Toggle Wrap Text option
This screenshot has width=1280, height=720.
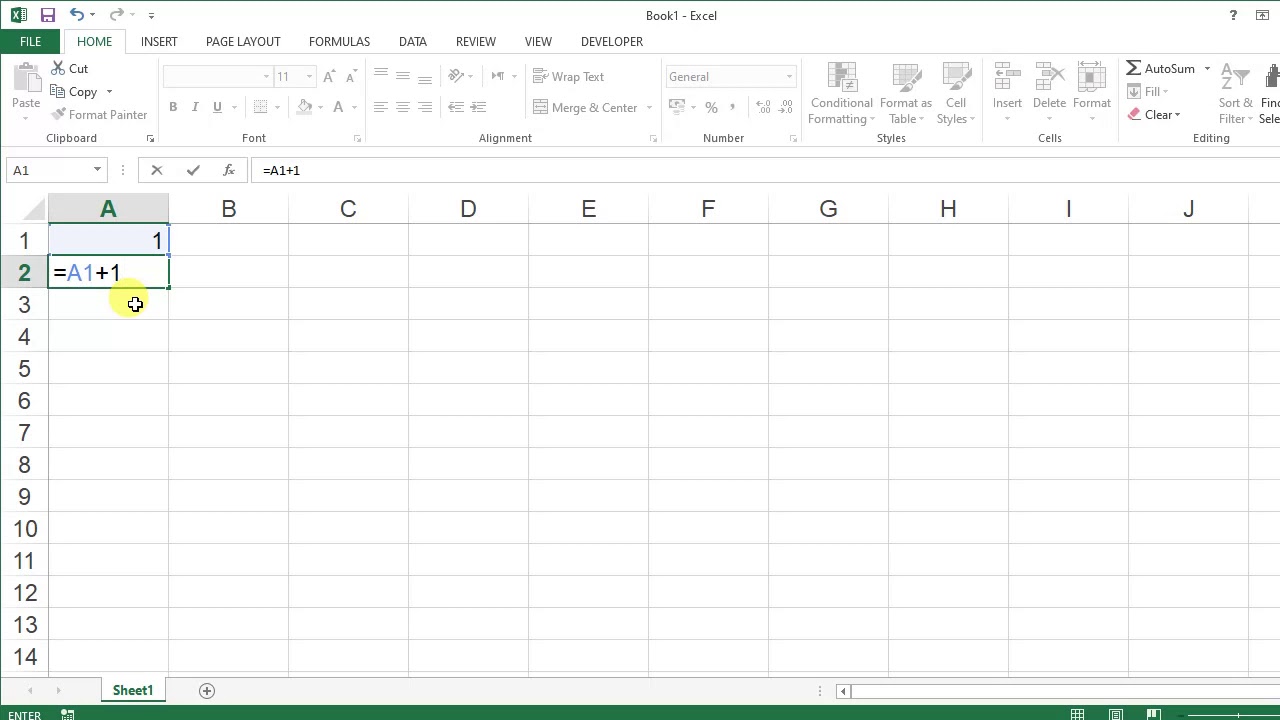pyautogui.click(x=569, y=77)
